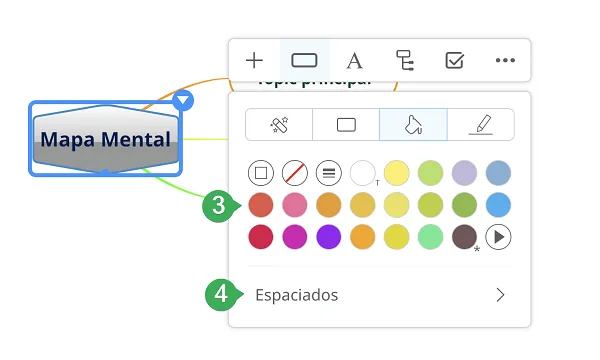600x360 pixels.
Task: Click the plus add topic icon
Action: click(x=254, y=60)
